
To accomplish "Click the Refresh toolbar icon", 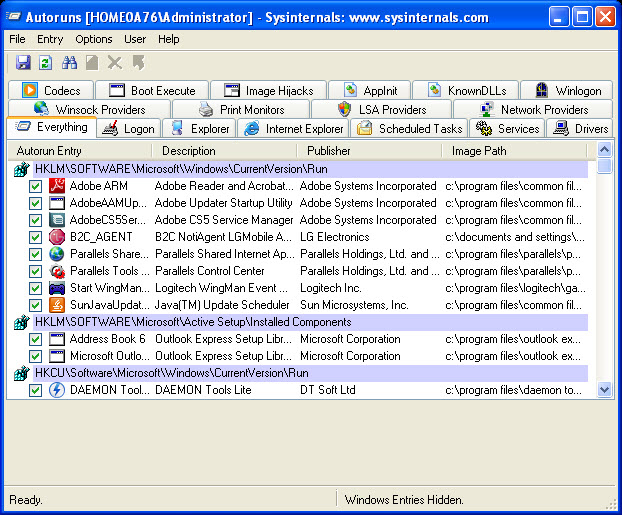I will coord(46,63).
